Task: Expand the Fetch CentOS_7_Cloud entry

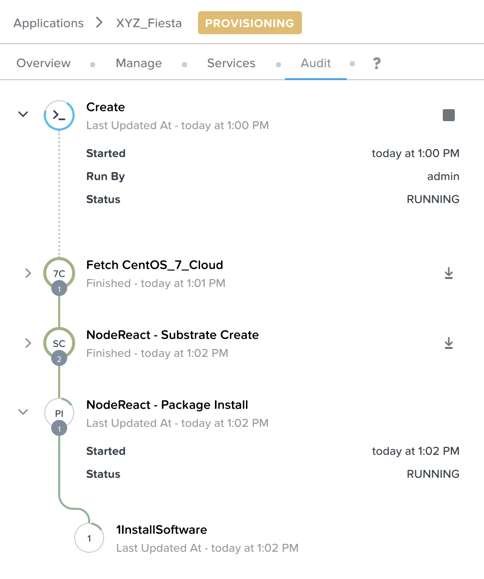Action: click(28, 273)
